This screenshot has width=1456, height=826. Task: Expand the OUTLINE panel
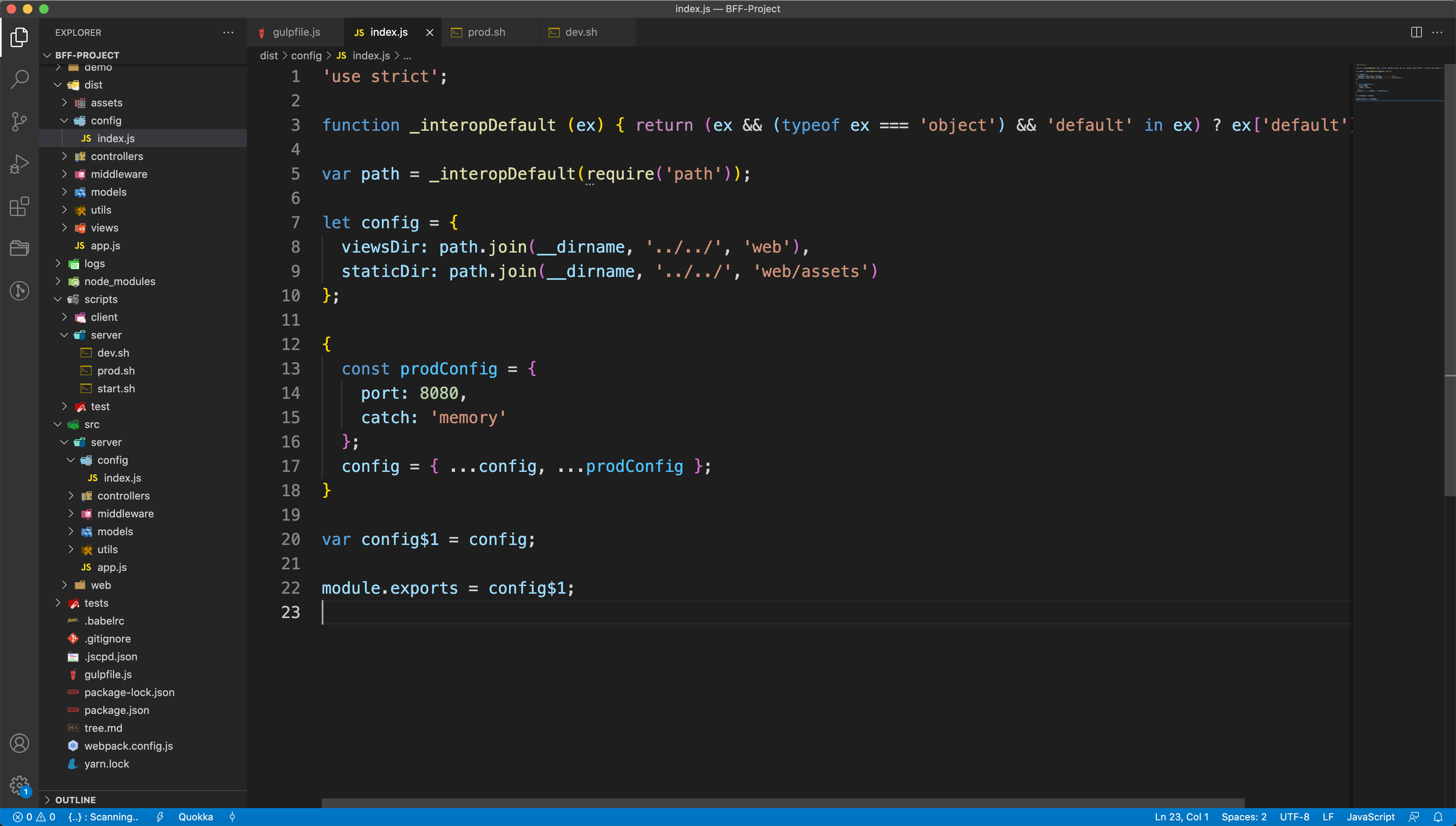click(143, 800)
